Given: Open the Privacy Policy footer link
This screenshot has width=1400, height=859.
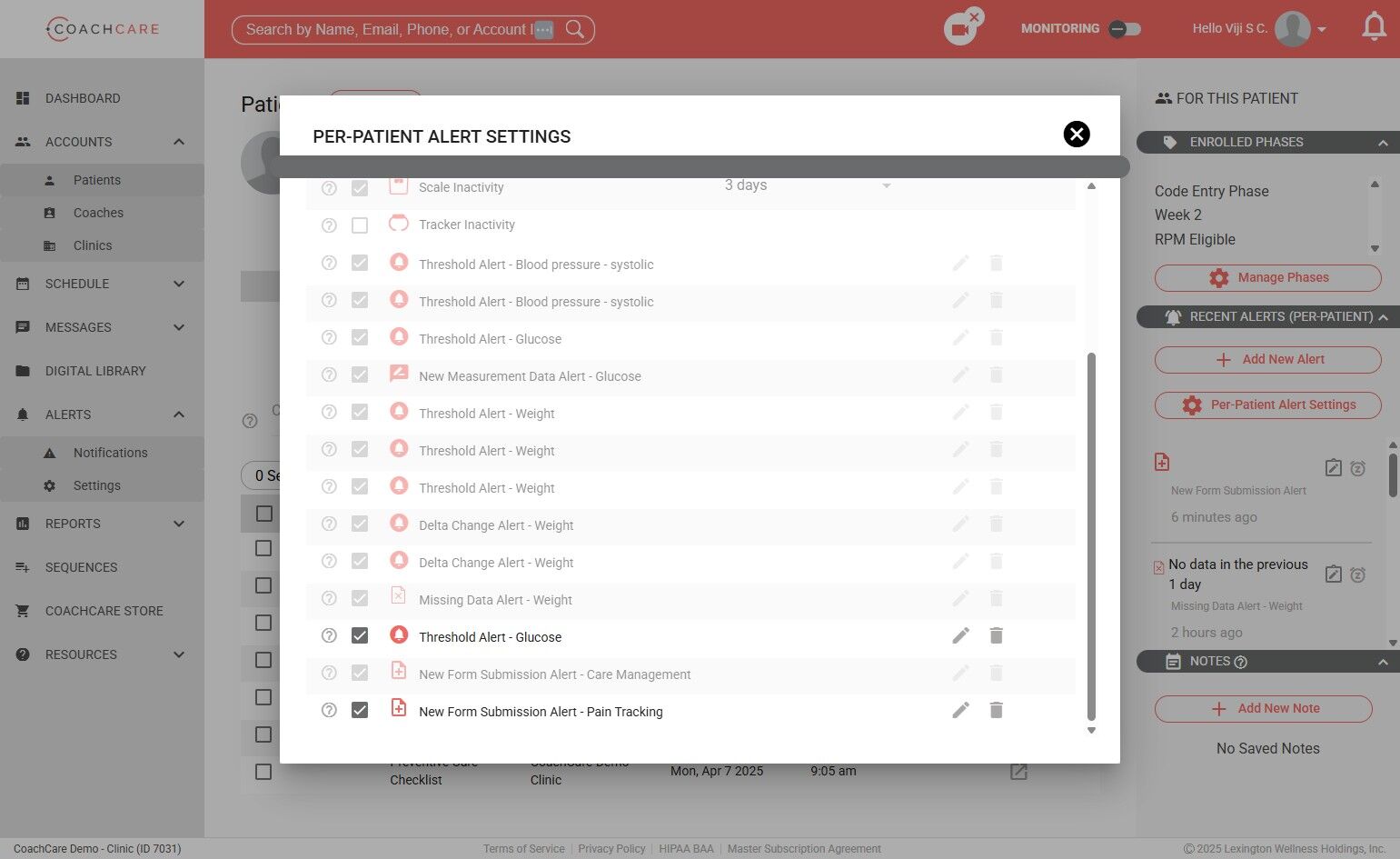Looking at the screenshot, I should 611,849.
